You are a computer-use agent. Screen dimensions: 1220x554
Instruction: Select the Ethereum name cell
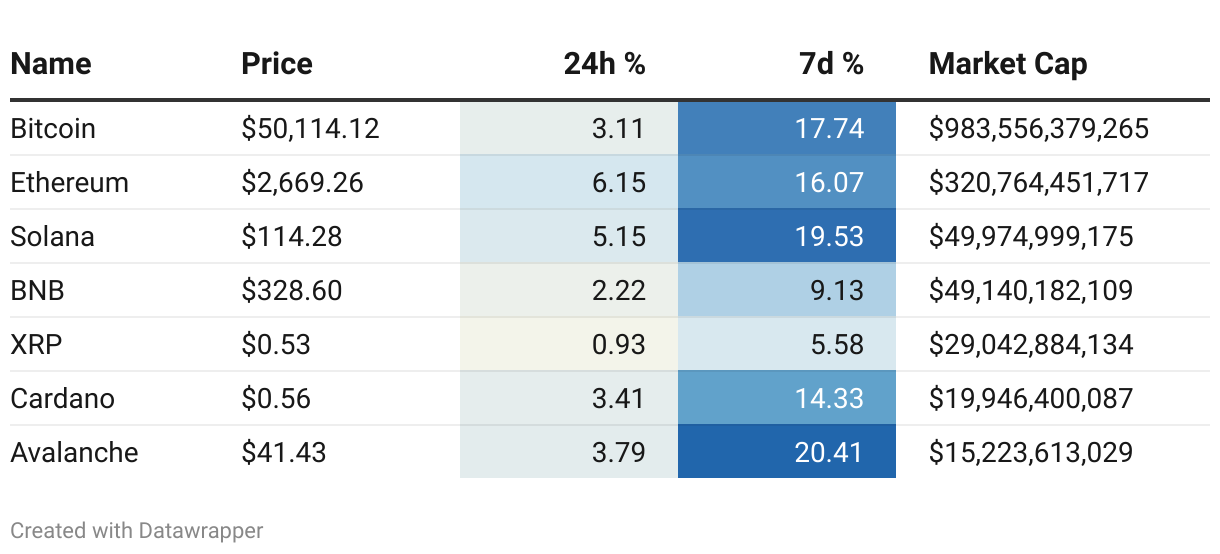70,183
